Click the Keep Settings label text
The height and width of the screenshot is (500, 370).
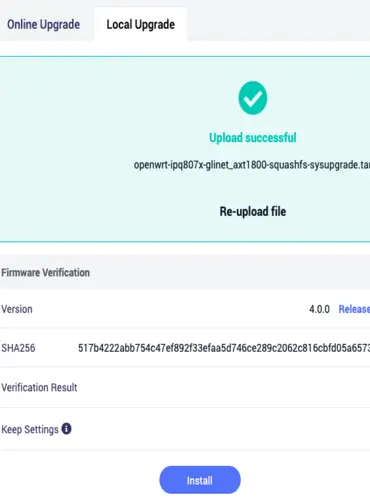pyautogui.click(x=30, y=429)
